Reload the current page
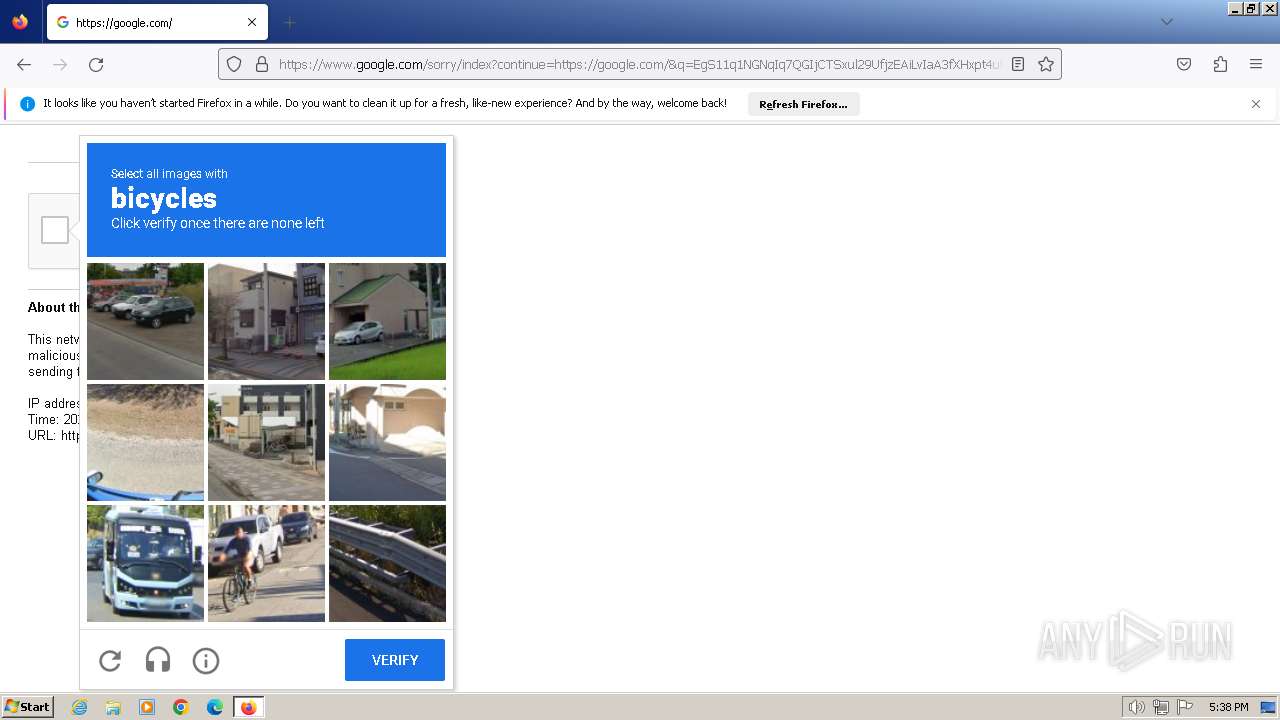1280x720 pixels. (96, 64)
